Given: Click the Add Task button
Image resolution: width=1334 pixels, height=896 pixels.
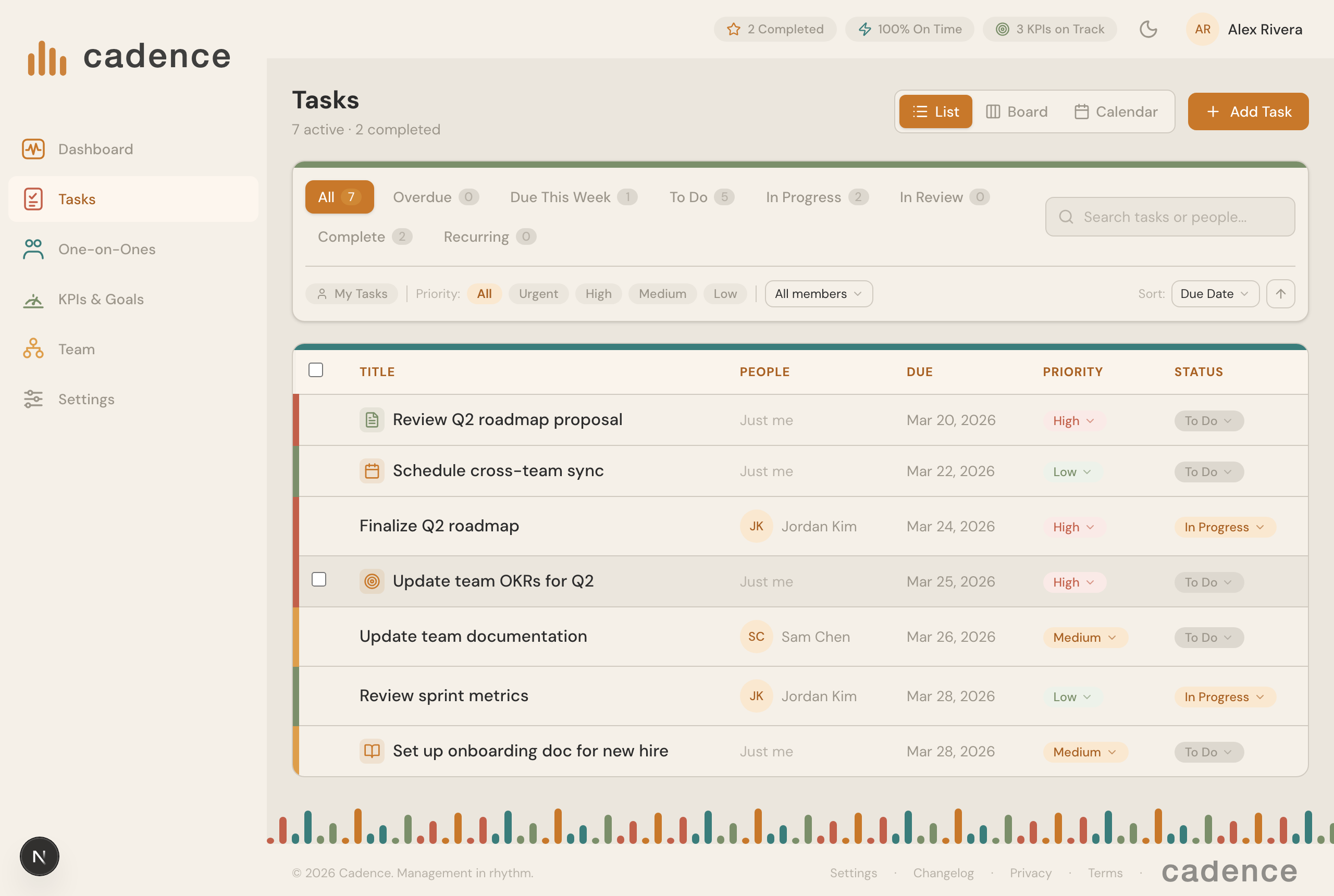Looking at the screenshot, I should click(1248, 111).
